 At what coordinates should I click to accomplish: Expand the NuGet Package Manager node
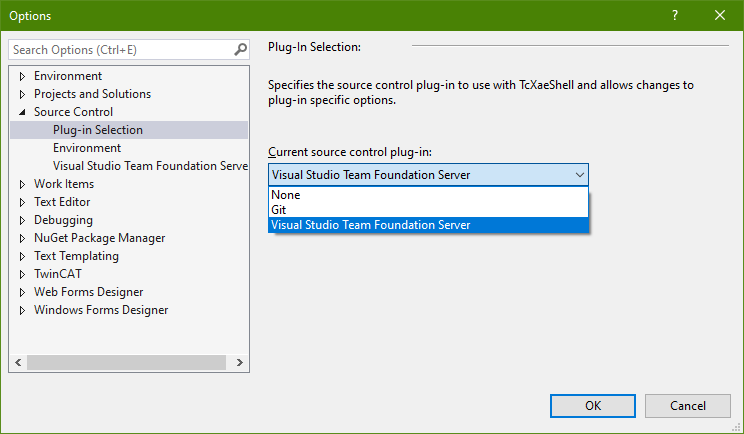[x=22, y=238]
